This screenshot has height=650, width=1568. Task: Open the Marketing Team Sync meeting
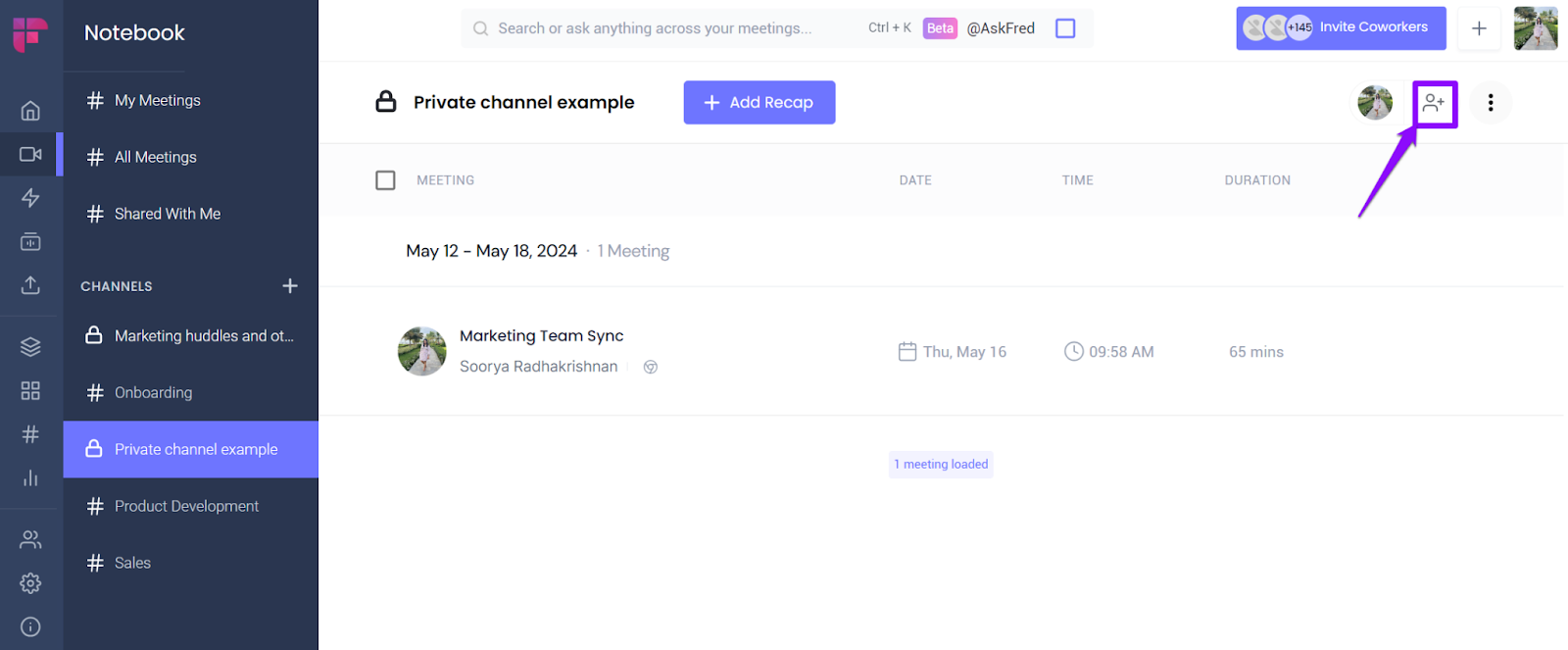click(541, 336)
